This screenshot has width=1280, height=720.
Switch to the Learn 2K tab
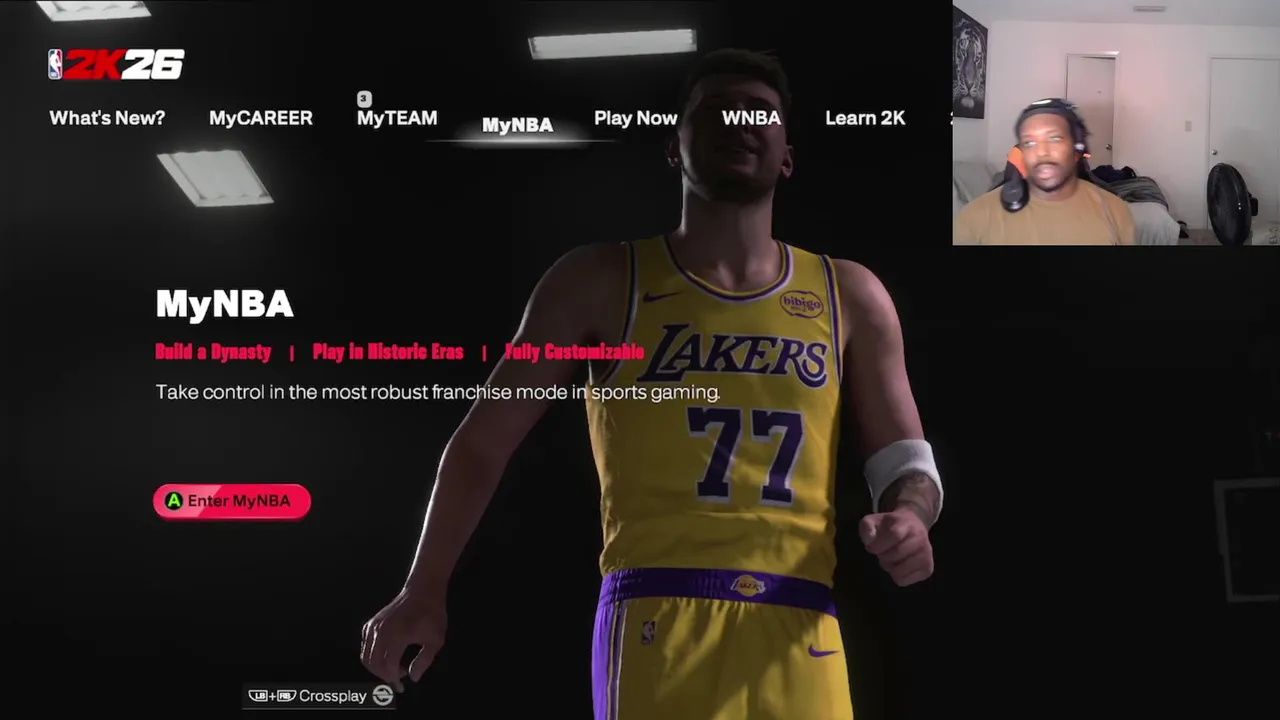pos(865,118)
